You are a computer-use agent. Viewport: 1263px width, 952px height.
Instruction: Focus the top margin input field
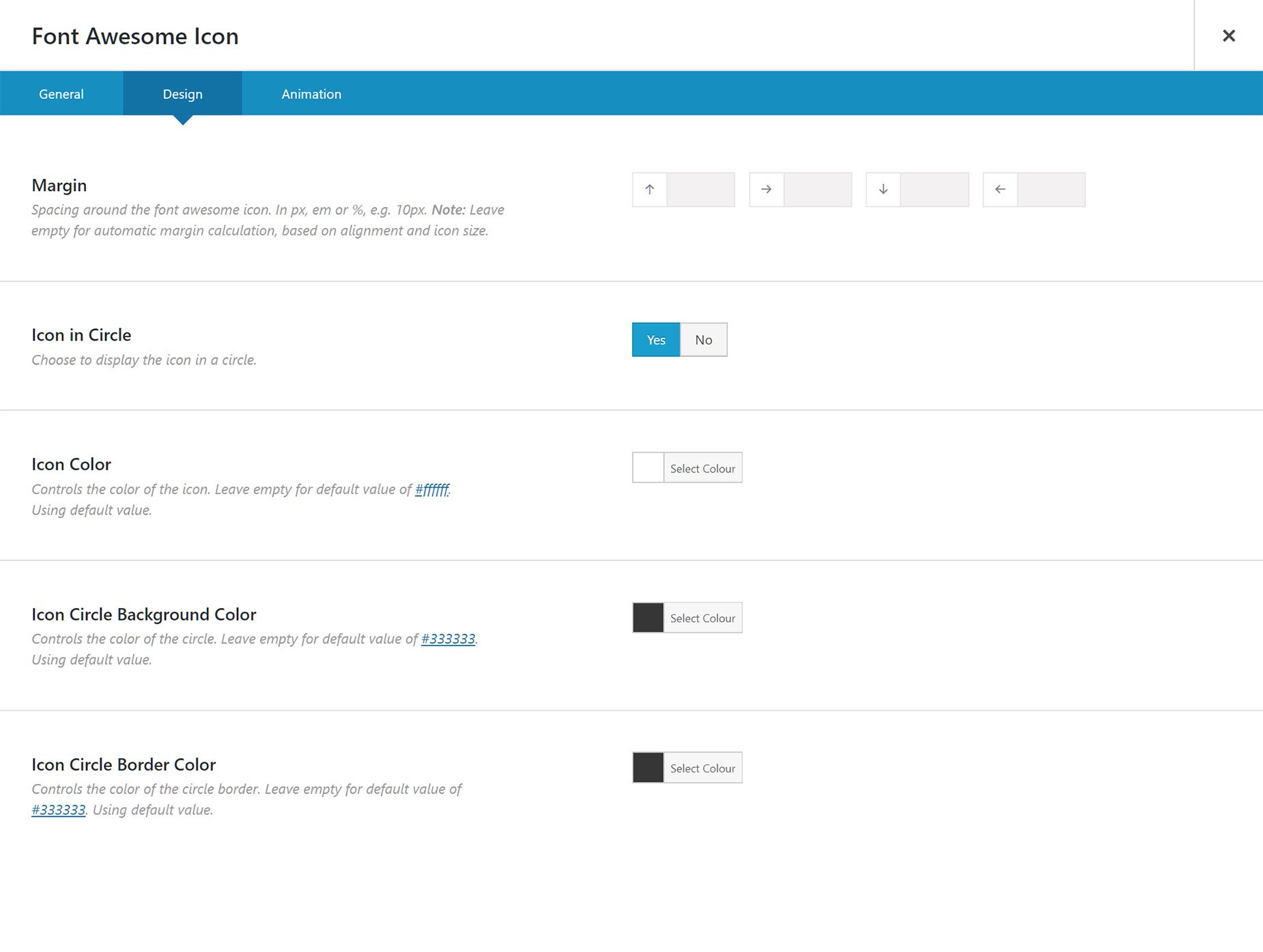coord(701,189)
